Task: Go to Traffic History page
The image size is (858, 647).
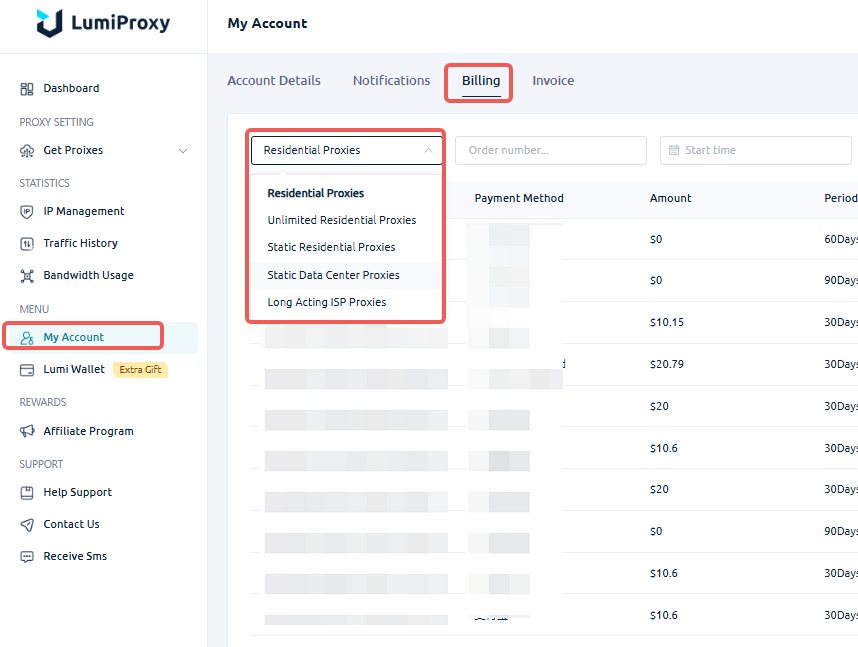Action: pyautogui.click(x=80, y=243)
